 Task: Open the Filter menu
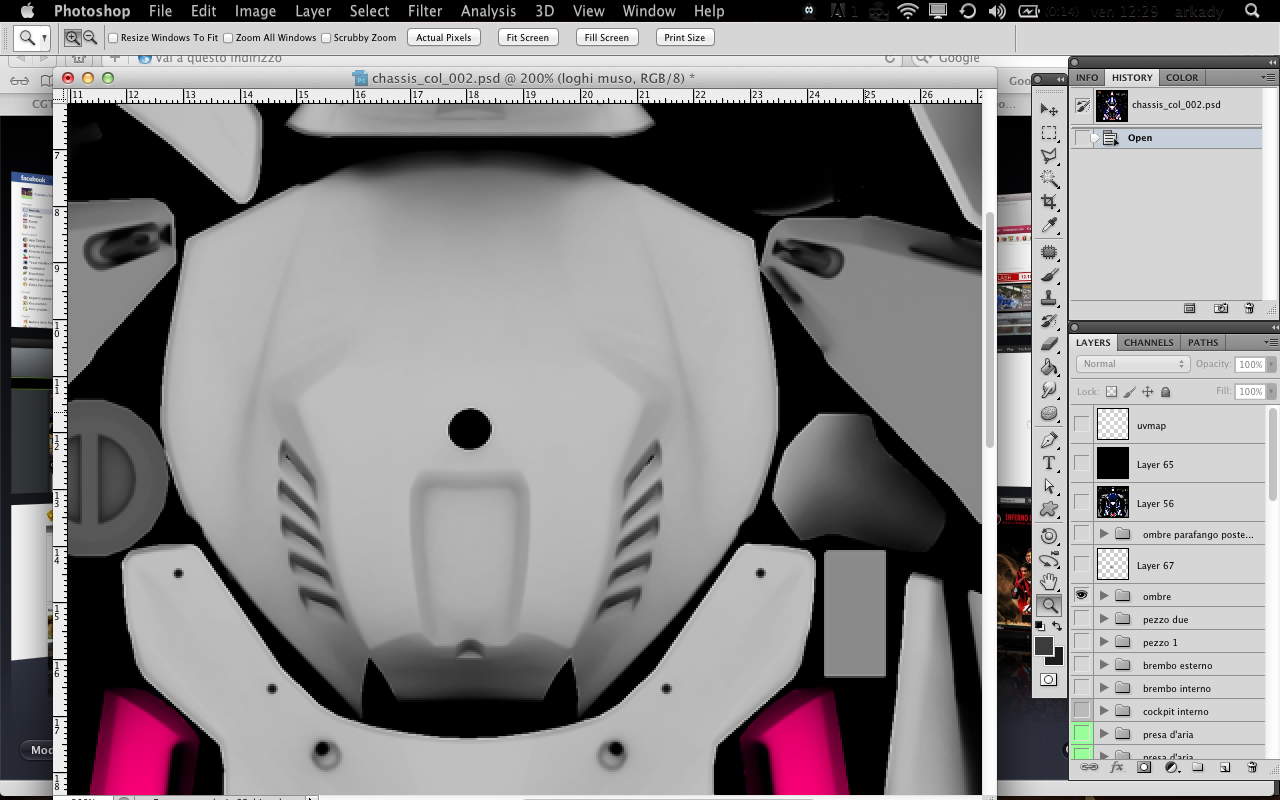coord(425,11)
